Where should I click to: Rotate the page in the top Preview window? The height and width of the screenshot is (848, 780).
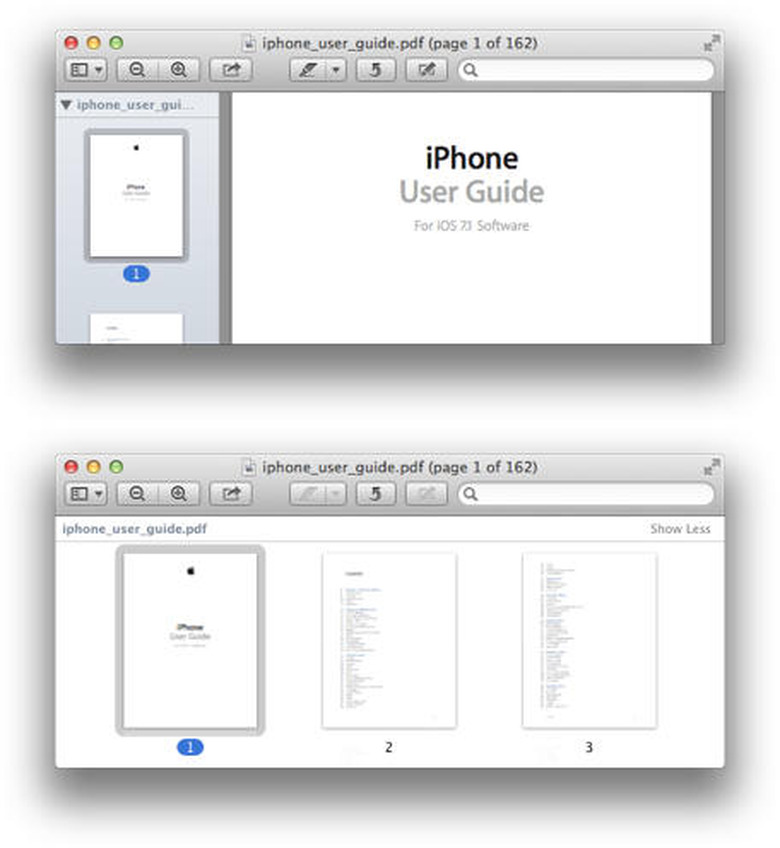point(375,70)
